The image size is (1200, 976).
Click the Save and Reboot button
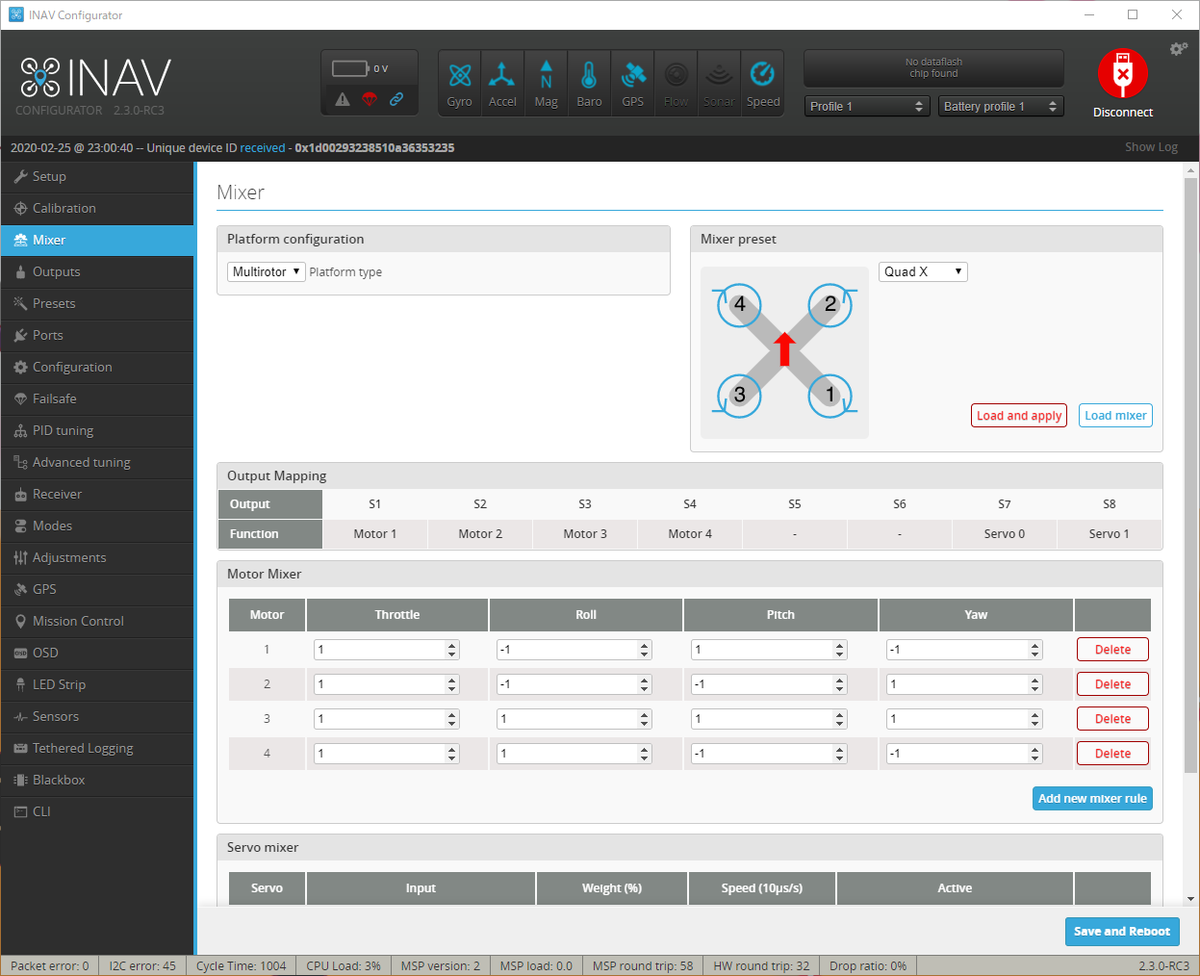click(x=1122, y=931)
